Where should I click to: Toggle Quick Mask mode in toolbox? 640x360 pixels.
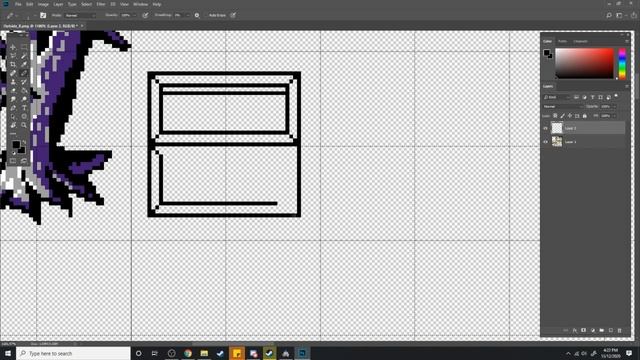pos(13,161)
